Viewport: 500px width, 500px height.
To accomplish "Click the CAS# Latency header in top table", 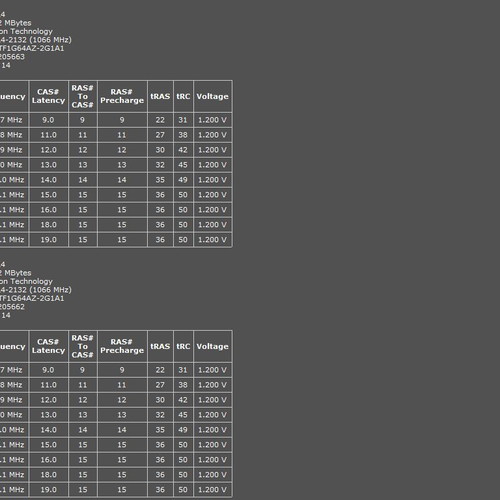I will pos(49,96).
